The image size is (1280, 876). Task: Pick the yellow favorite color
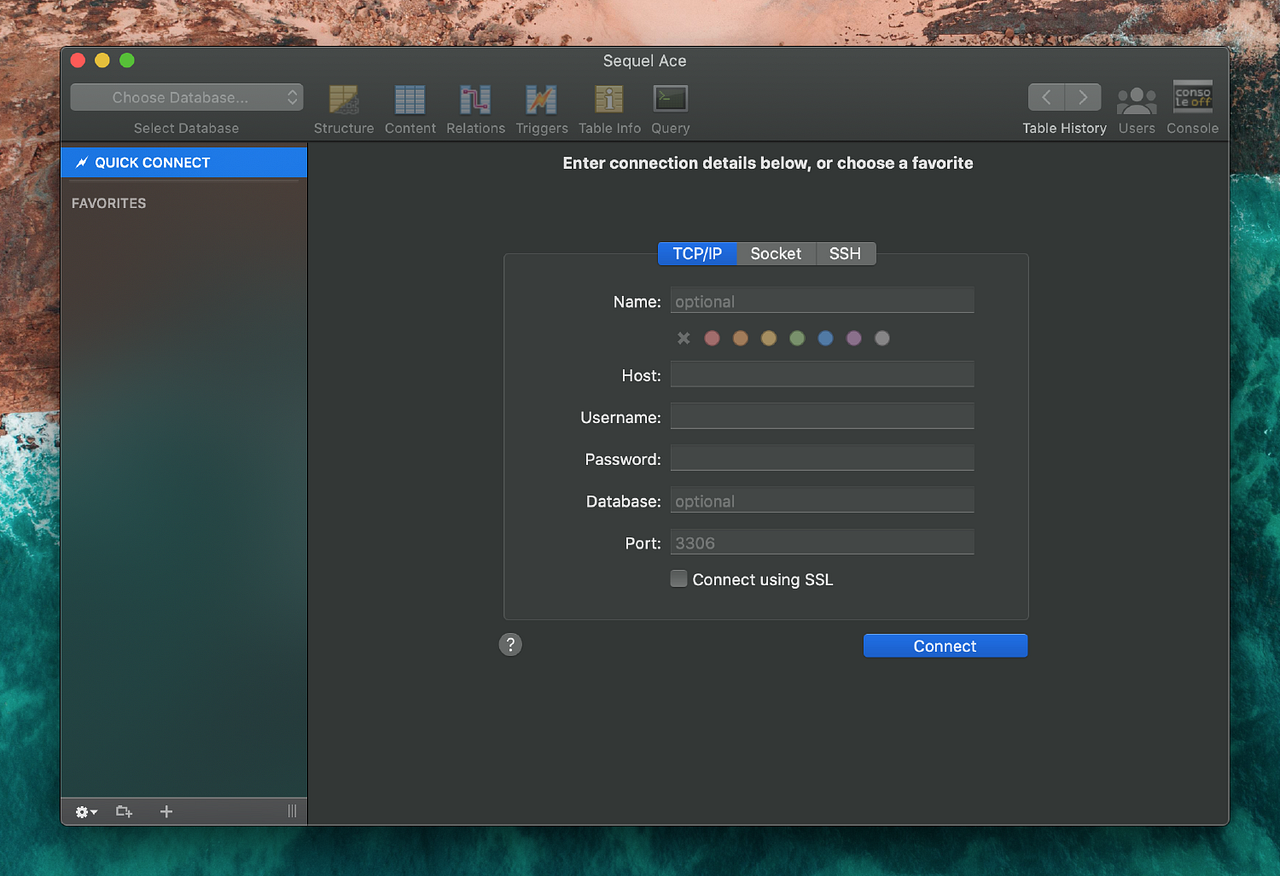click(768, 338)
